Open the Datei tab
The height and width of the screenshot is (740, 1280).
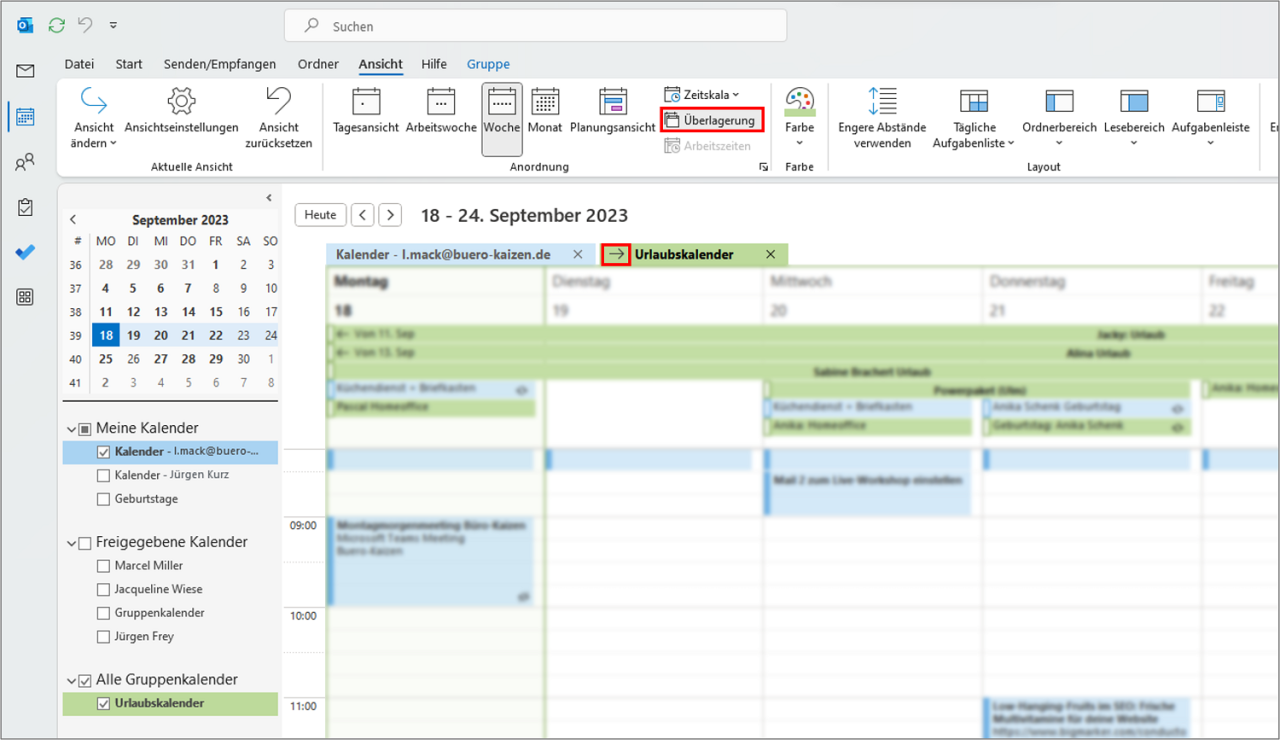79,64
